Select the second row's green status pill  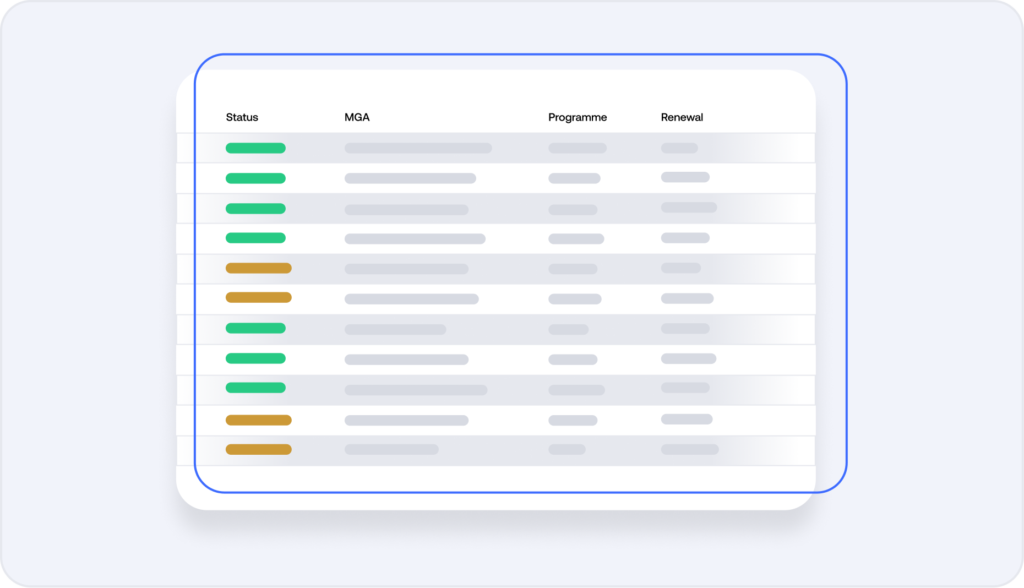click(x=255, y=178)
